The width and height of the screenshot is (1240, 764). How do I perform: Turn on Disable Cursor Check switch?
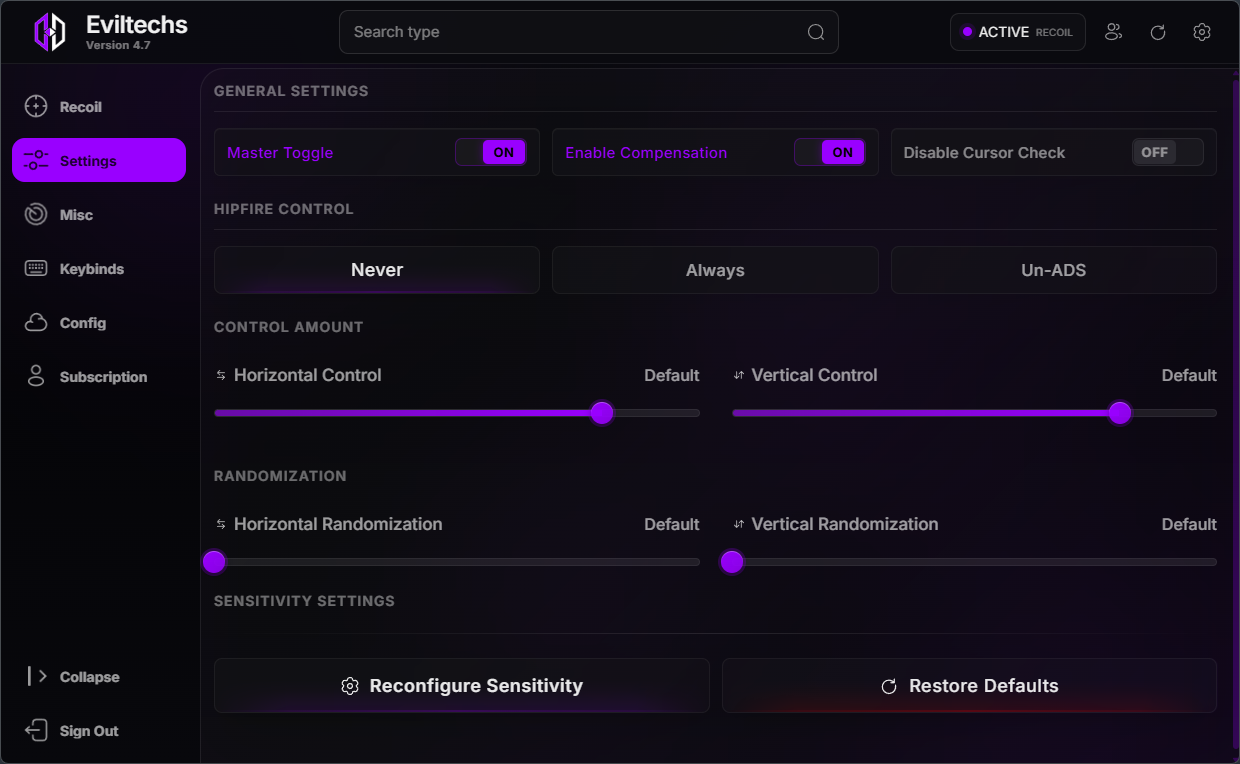[x=1168, y=152]
